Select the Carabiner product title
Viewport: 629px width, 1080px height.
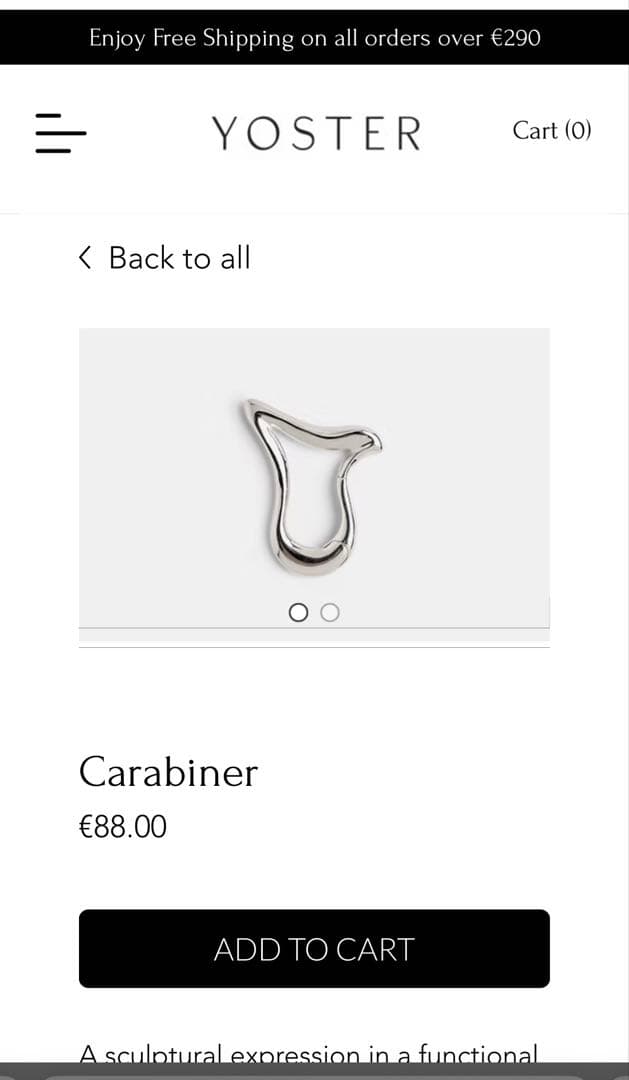point(168,772)
